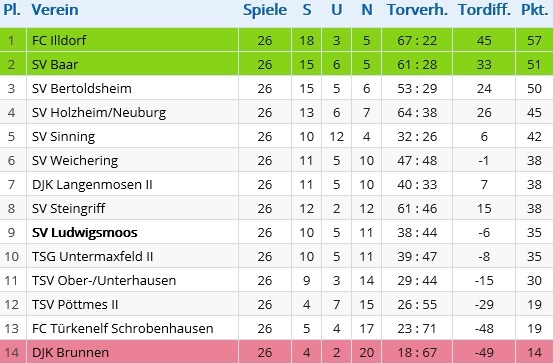Select the DJK Brunnen relegation row
This screenshot has width=553, height=363.
(x=276, y=352)
